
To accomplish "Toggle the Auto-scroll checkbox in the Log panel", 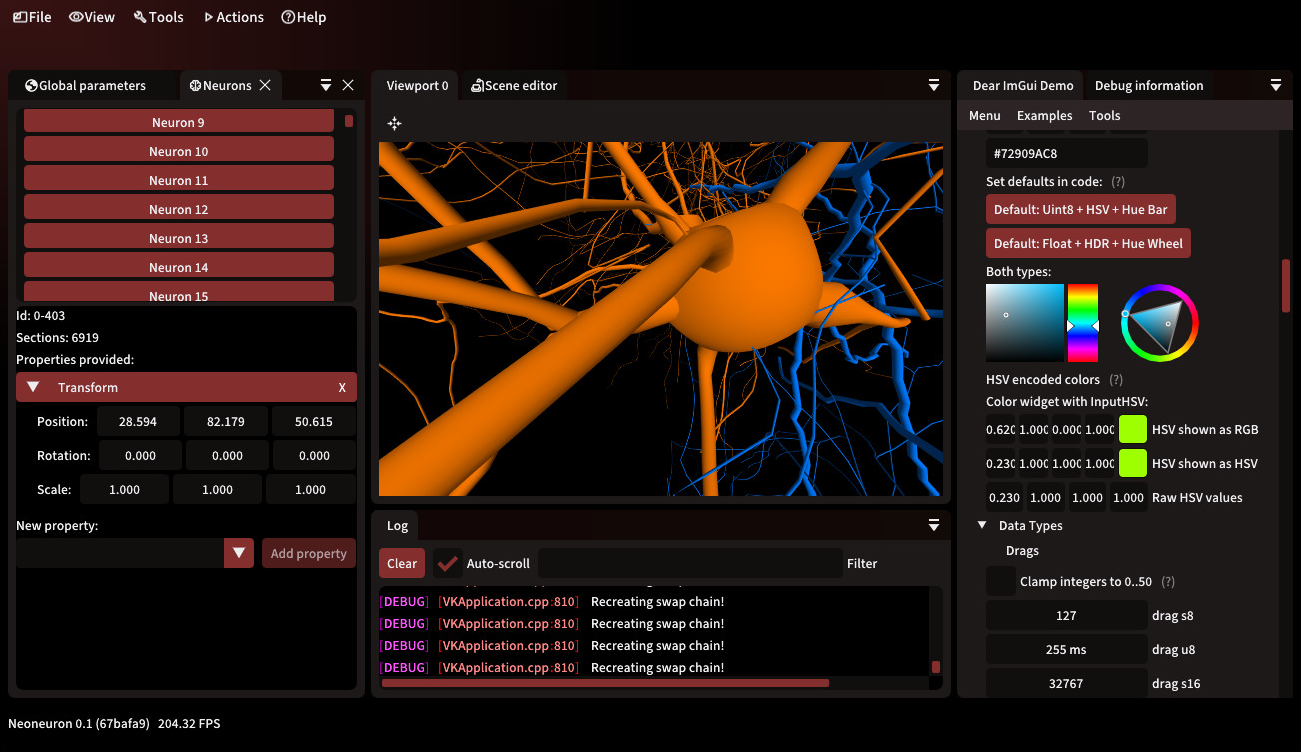I will [x=447, y=563].
